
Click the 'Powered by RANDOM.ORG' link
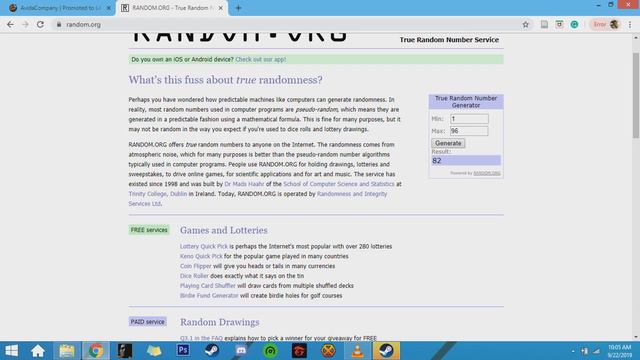tap(487, 173)
